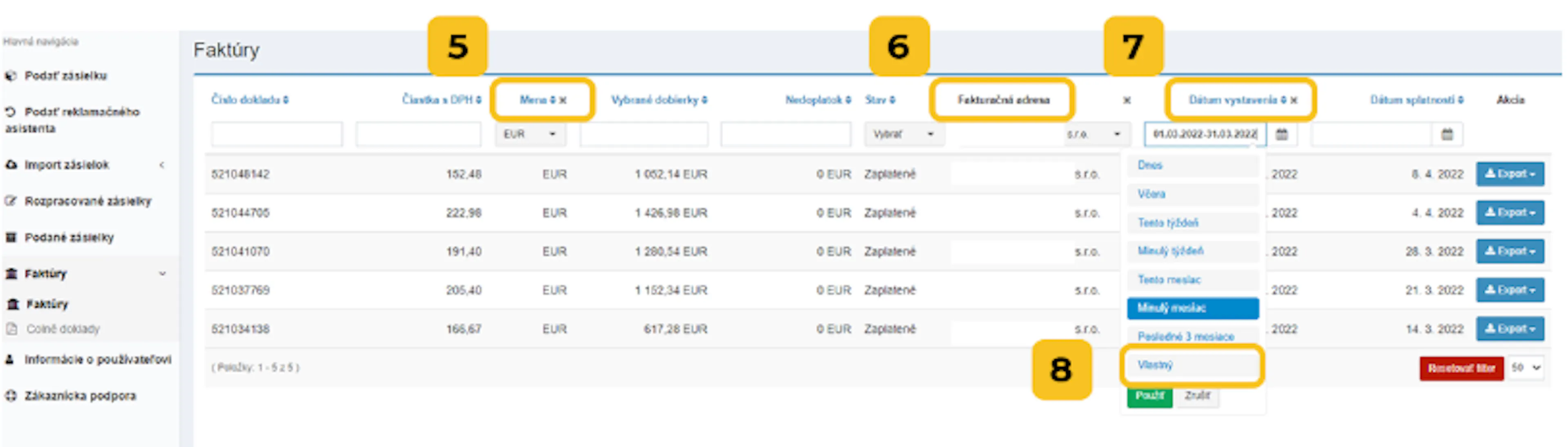Viewport: 1568px width, 447px height.
Task: Export invoice 521041070
Action: 1510,251
